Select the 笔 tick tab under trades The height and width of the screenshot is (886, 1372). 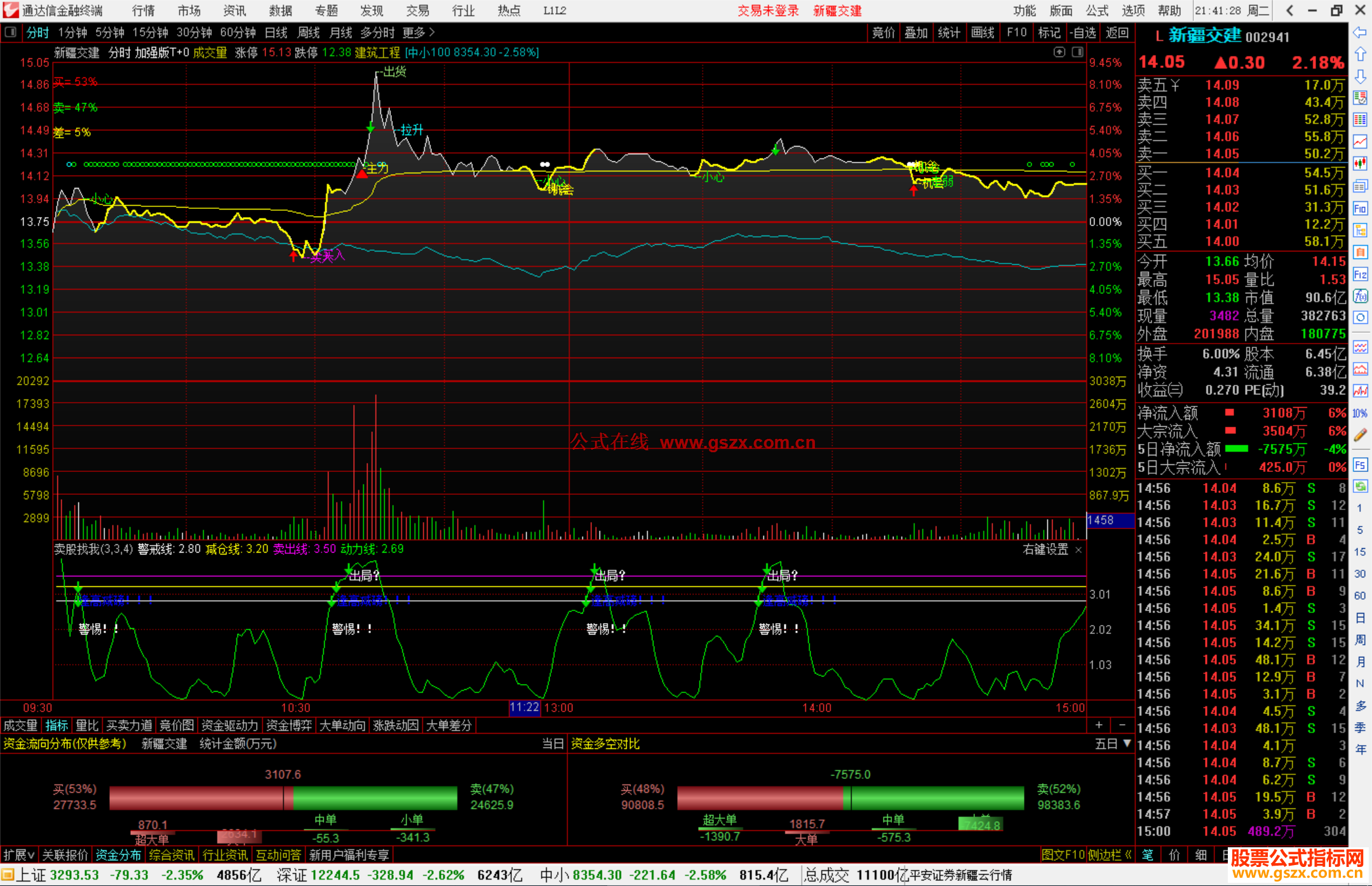point(1147,855)
